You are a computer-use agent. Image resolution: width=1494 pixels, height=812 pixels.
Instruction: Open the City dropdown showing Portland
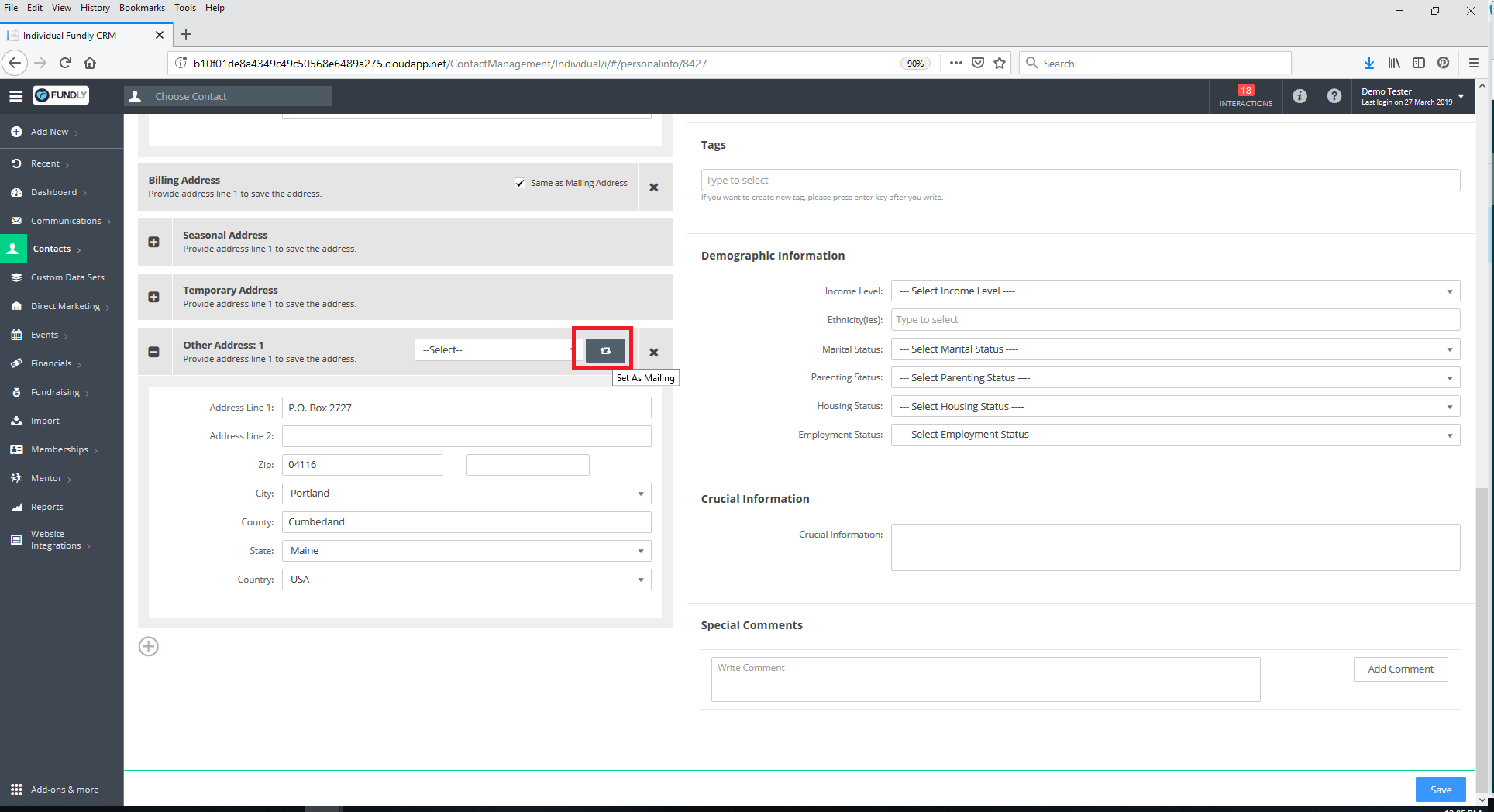click(466, 494)
